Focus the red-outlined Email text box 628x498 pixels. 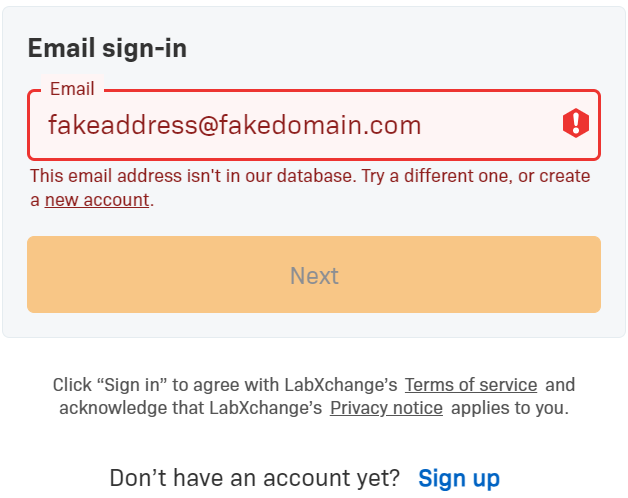pos(300,125)
